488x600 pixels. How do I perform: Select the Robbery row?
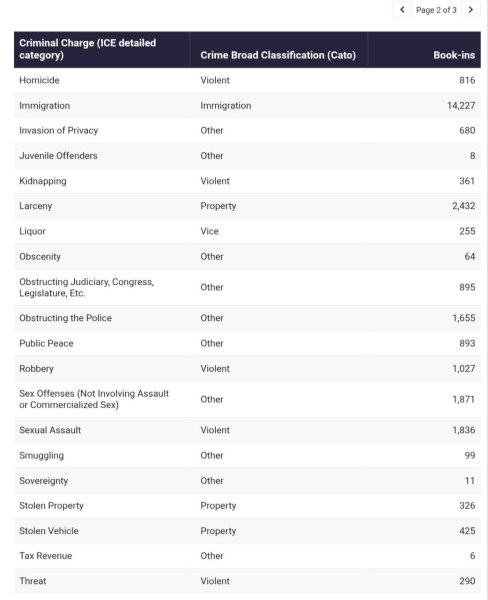pyautogui.click(x=247, y=368)
